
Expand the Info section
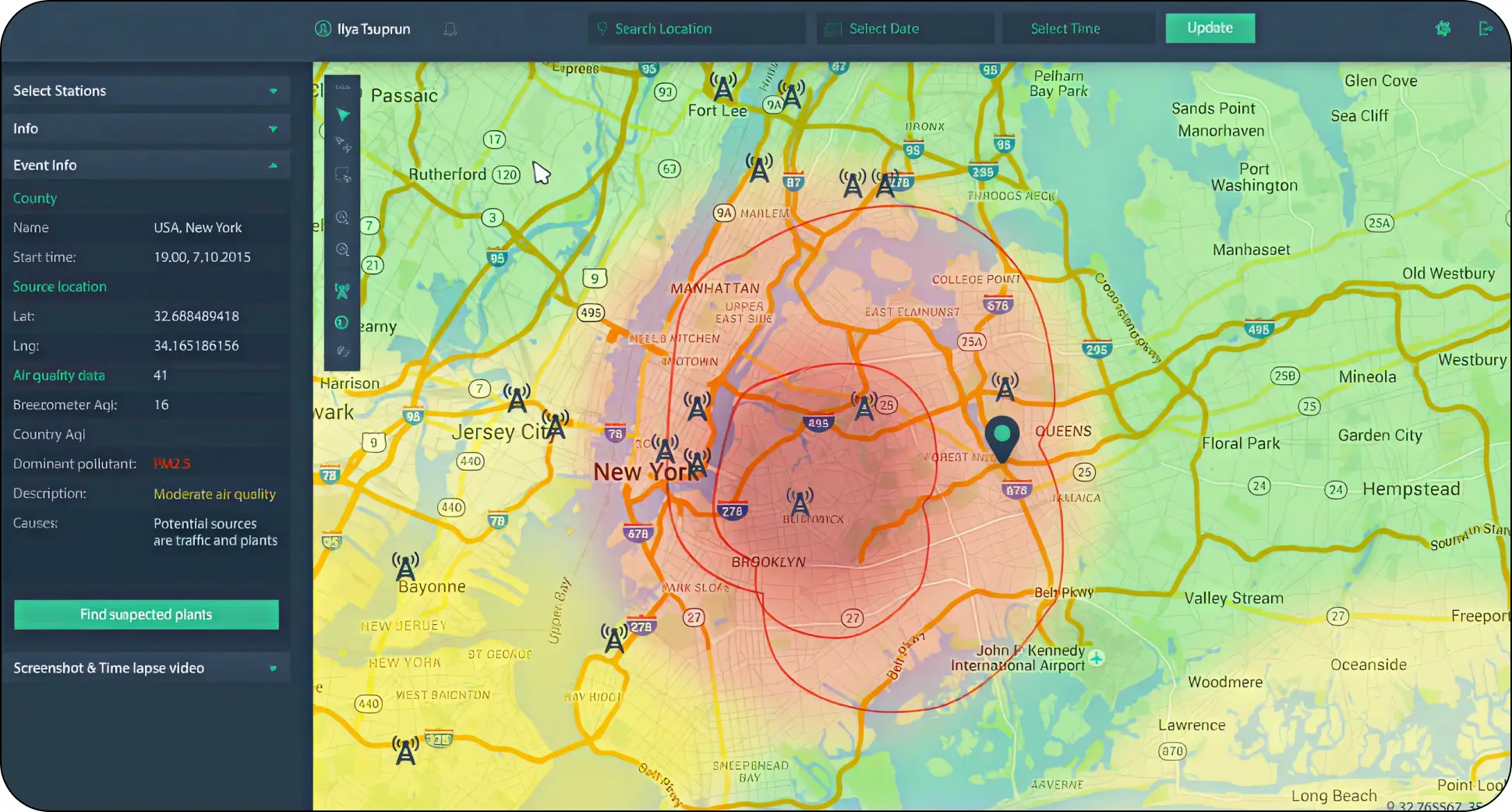146,129
